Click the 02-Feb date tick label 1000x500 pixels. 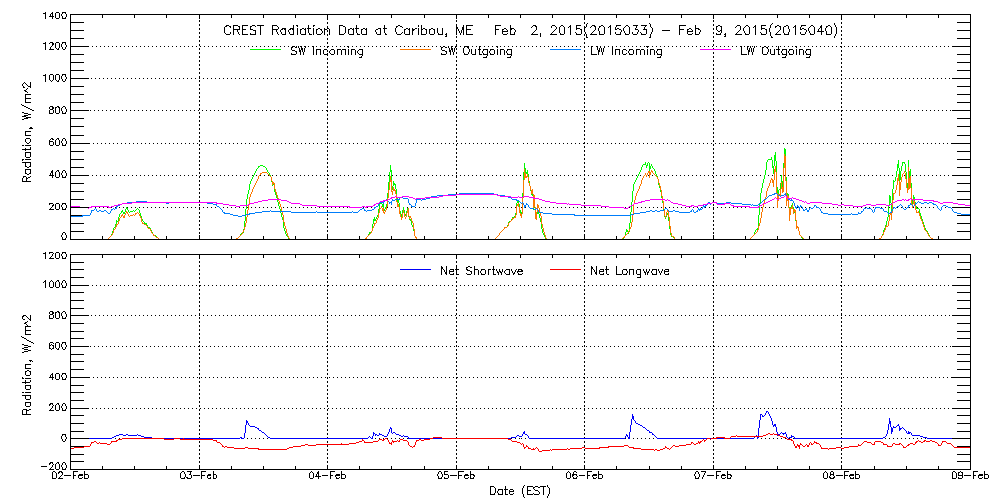(72, 478)
